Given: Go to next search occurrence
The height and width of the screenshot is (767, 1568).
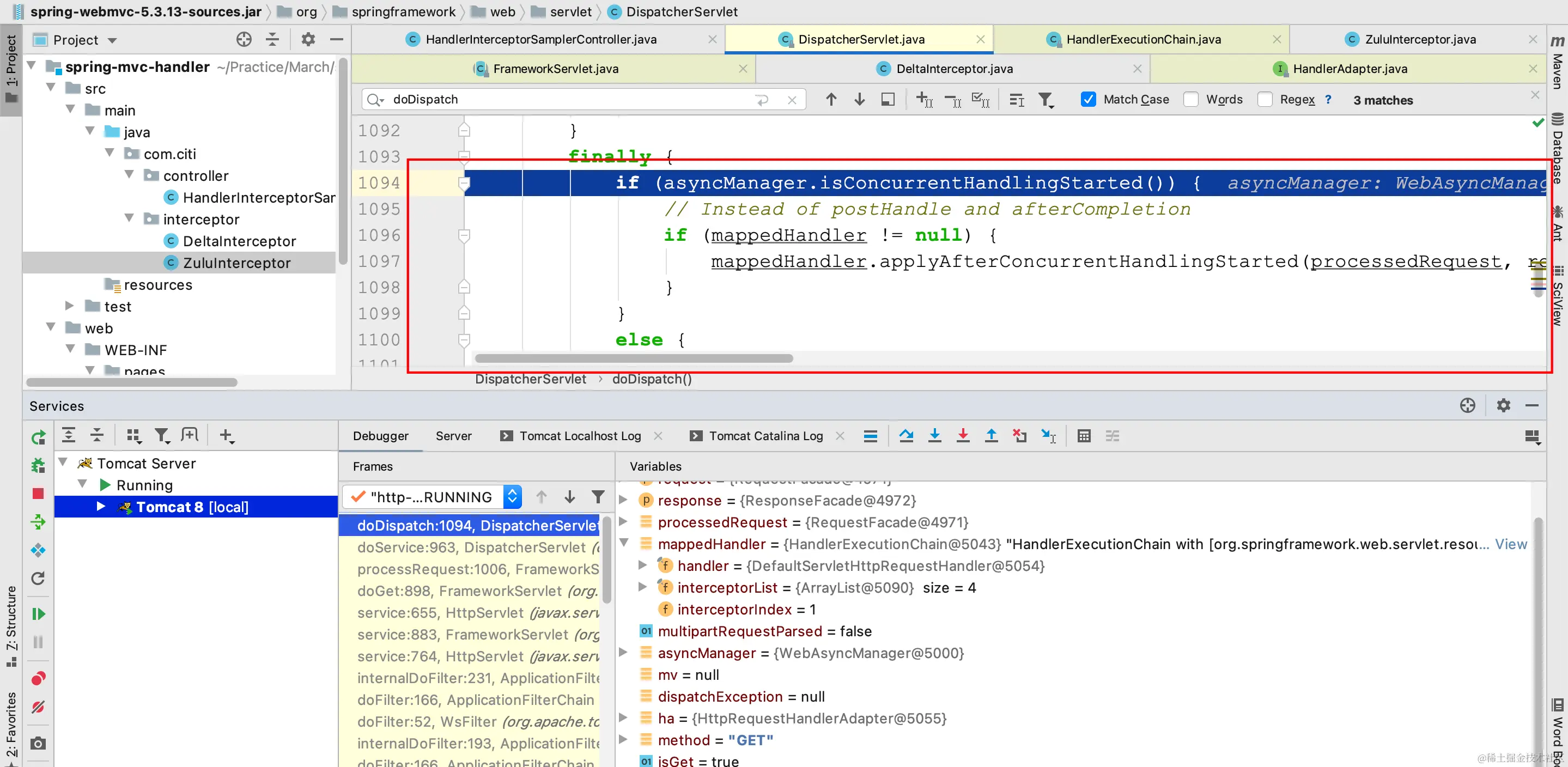Looking at the screenshot, I should click(x=860, y=99).
